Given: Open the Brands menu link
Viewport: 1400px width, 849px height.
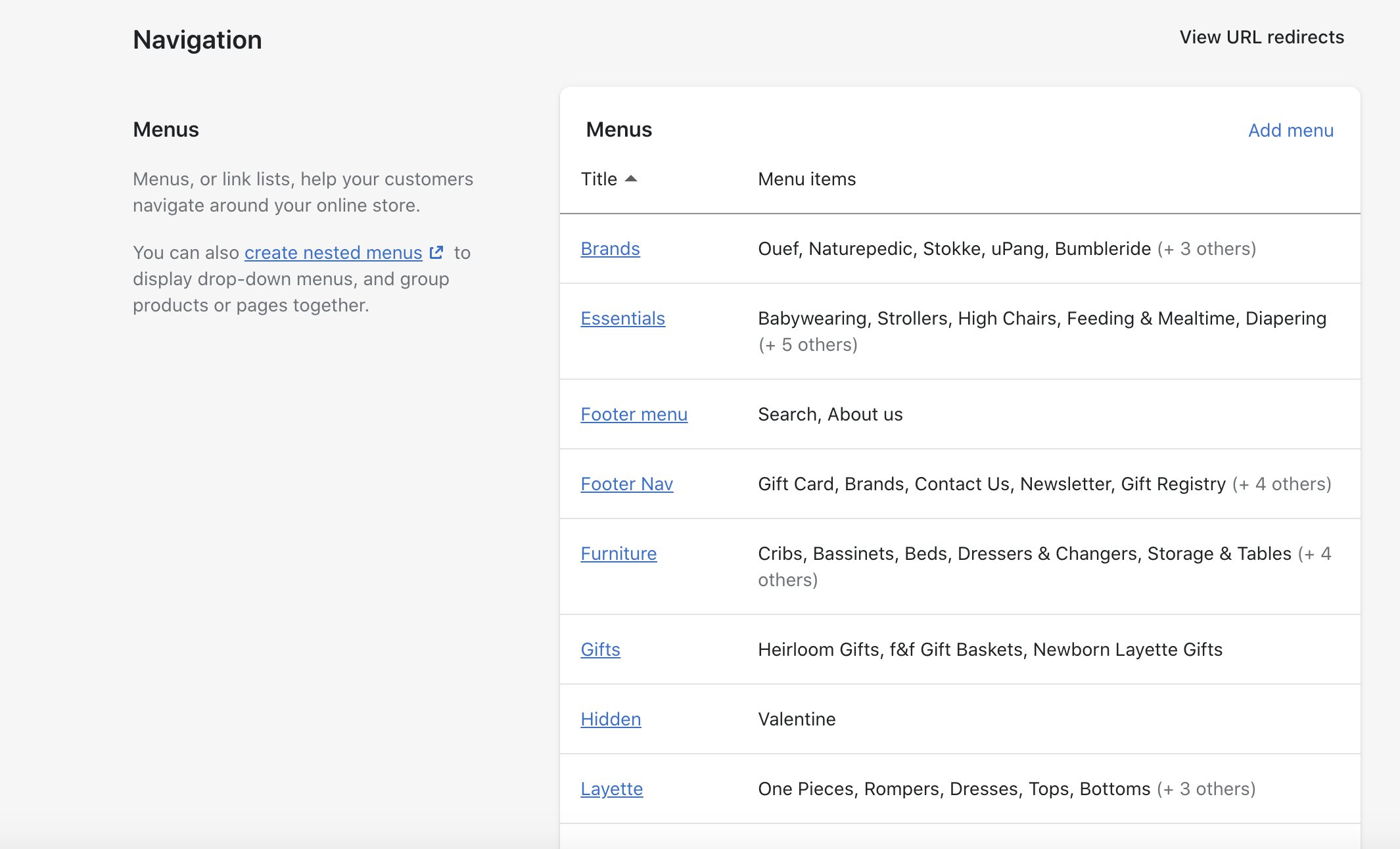Looking at the screenshot, I should click(610, 248).
